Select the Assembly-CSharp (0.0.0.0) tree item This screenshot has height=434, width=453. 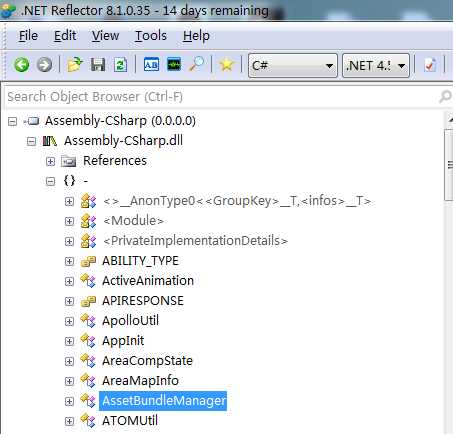120,121
